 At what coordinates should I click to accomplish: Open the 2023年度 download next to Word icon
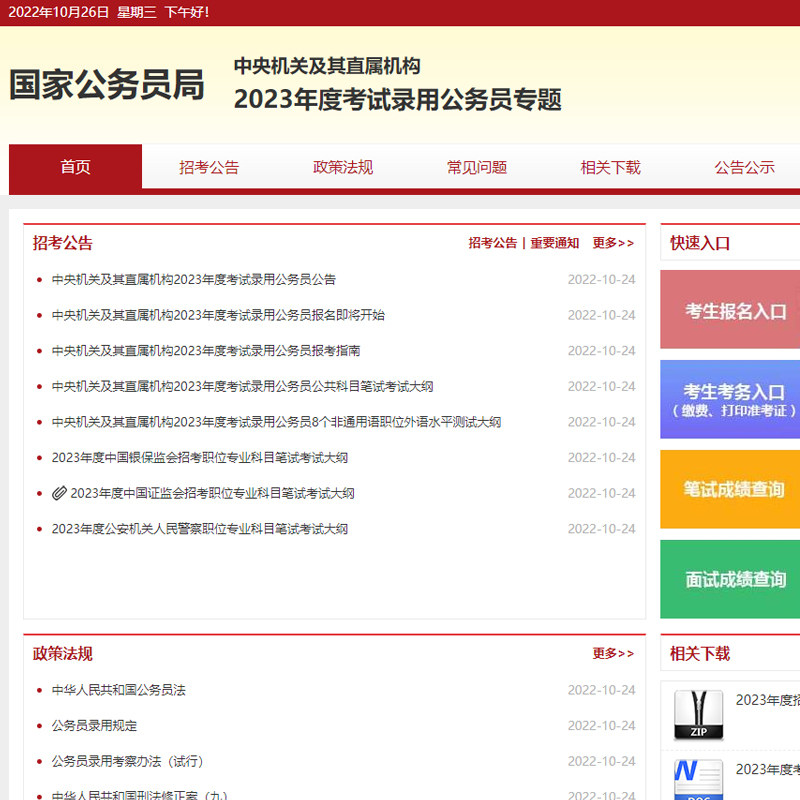coord(768,769)
